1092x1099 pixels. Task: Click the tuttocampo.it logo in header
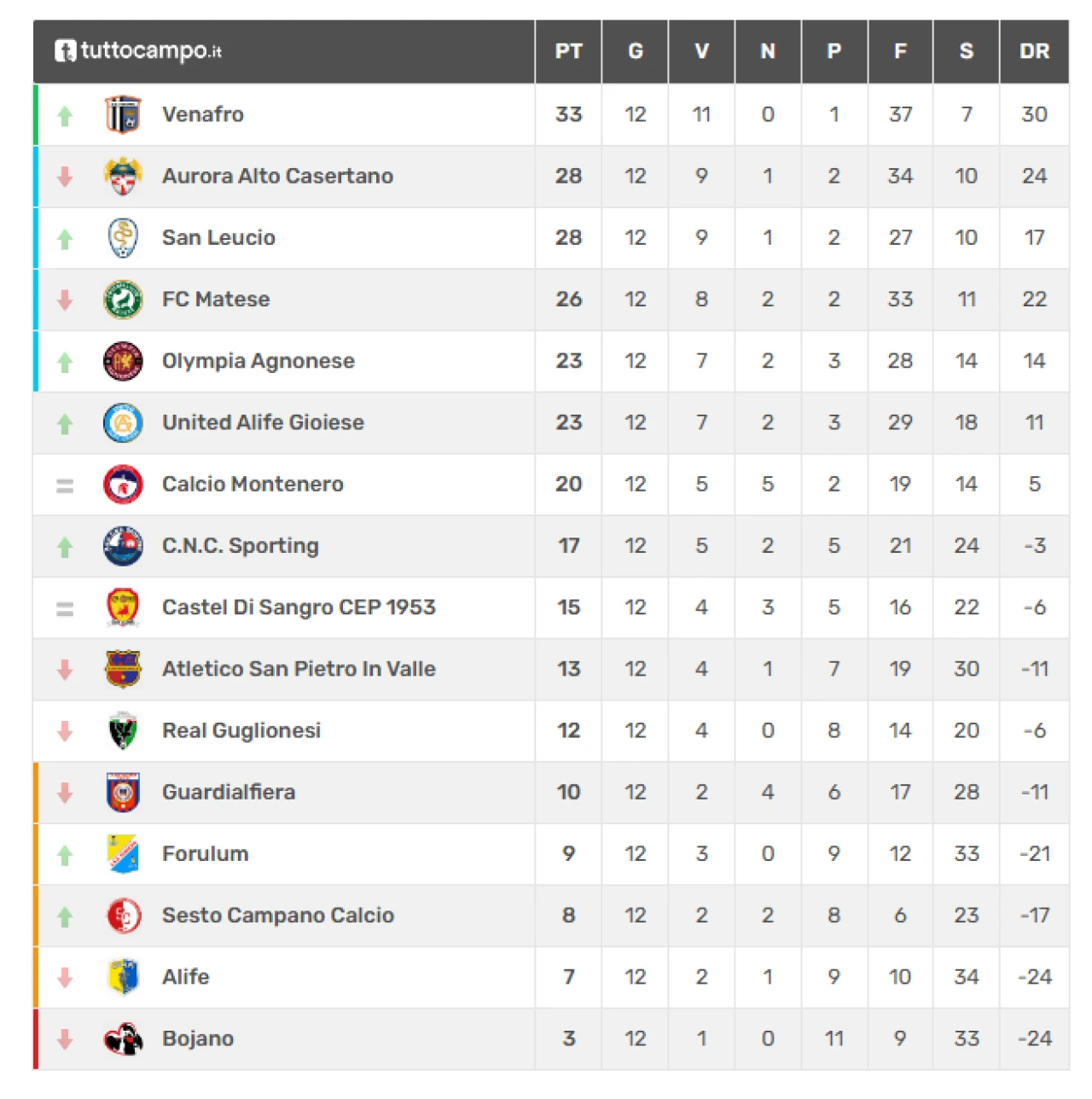138,51
